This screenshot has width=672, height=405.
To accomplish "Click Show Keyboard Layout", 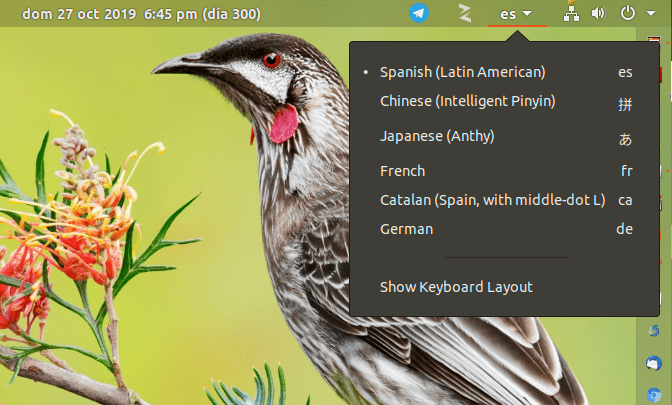I will (x=504, y=287).
